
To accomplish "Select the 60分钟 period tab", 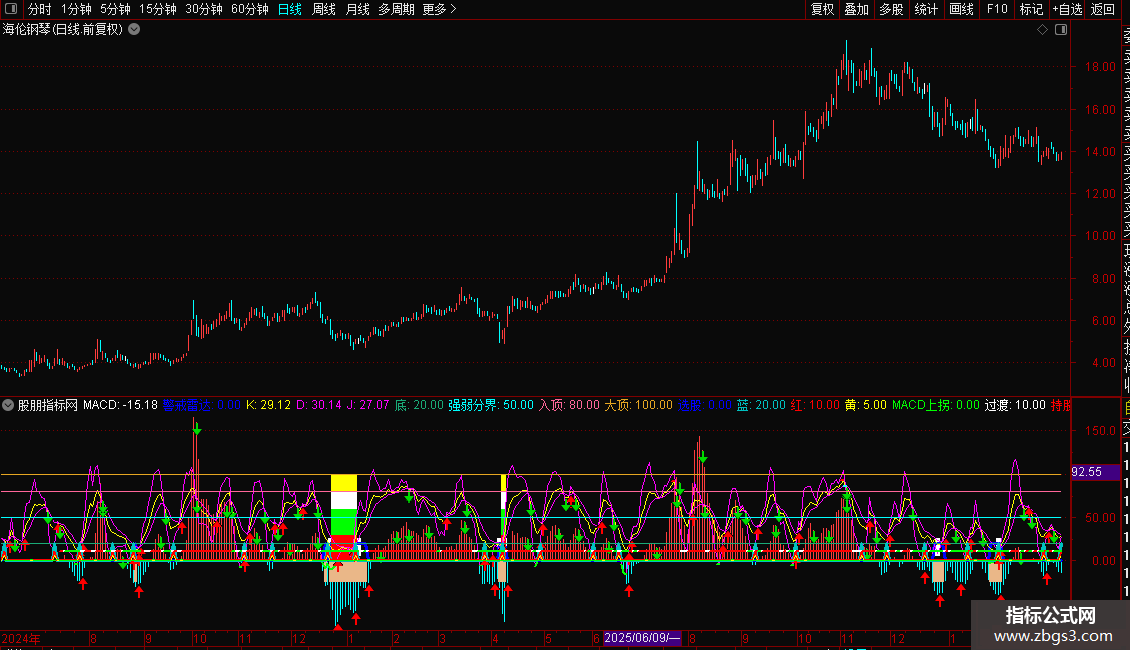I will 250,9.
